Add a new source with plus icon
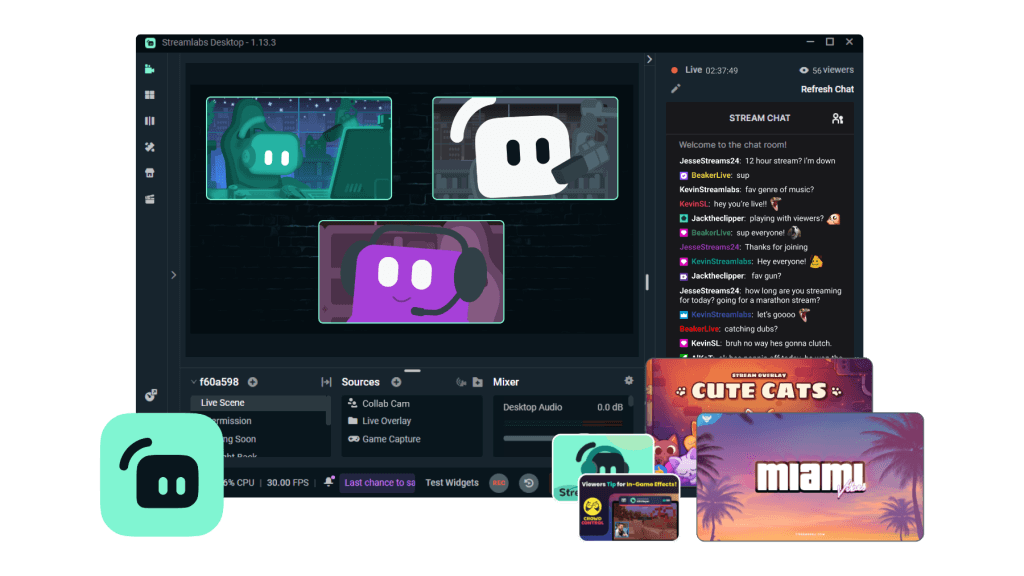1024x576 pixels. [396, 382]
